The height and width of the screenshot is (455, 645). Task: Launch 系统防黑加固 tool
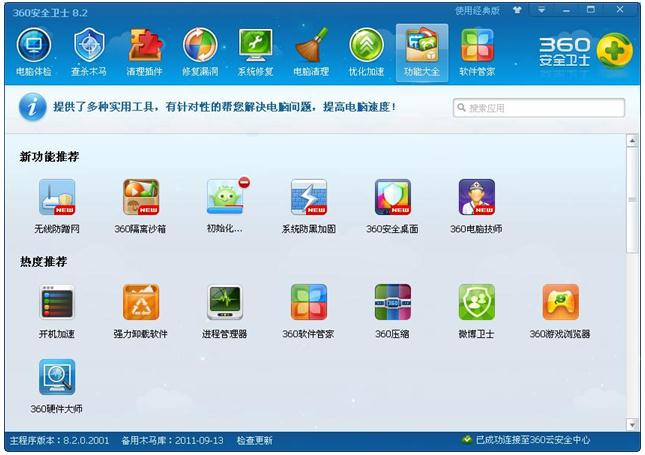click(309, 206)
